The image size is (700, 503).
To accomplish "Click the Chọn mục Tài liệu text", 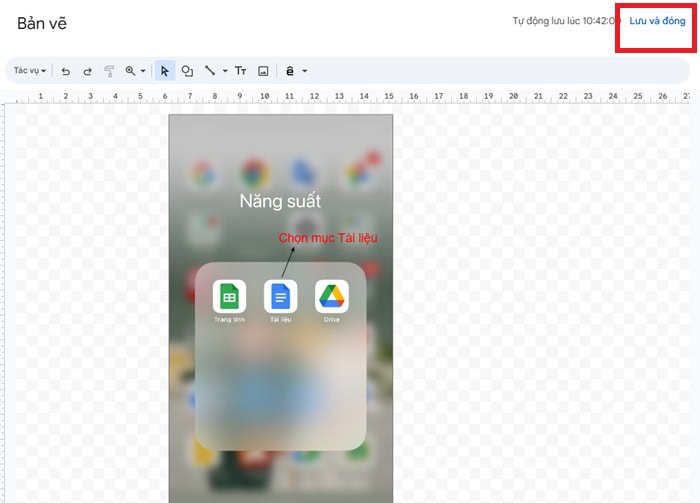I will (x=328, y=238).
